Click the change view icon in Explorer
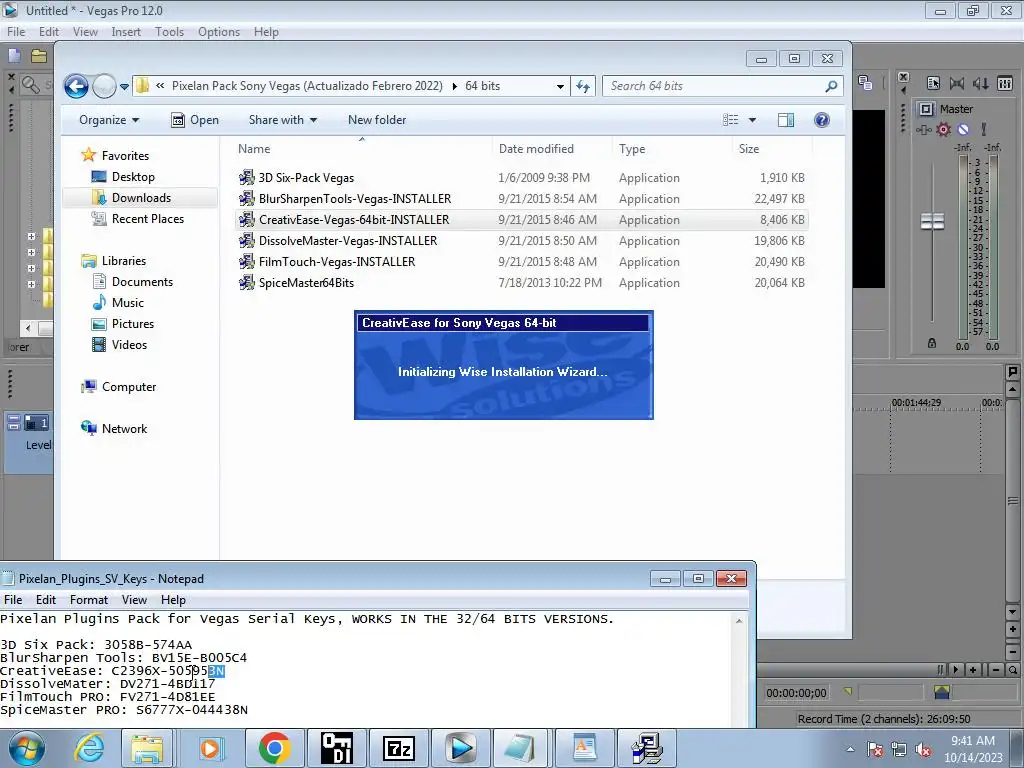Viewport: 1024px width, 768px height. coord(731,120)
